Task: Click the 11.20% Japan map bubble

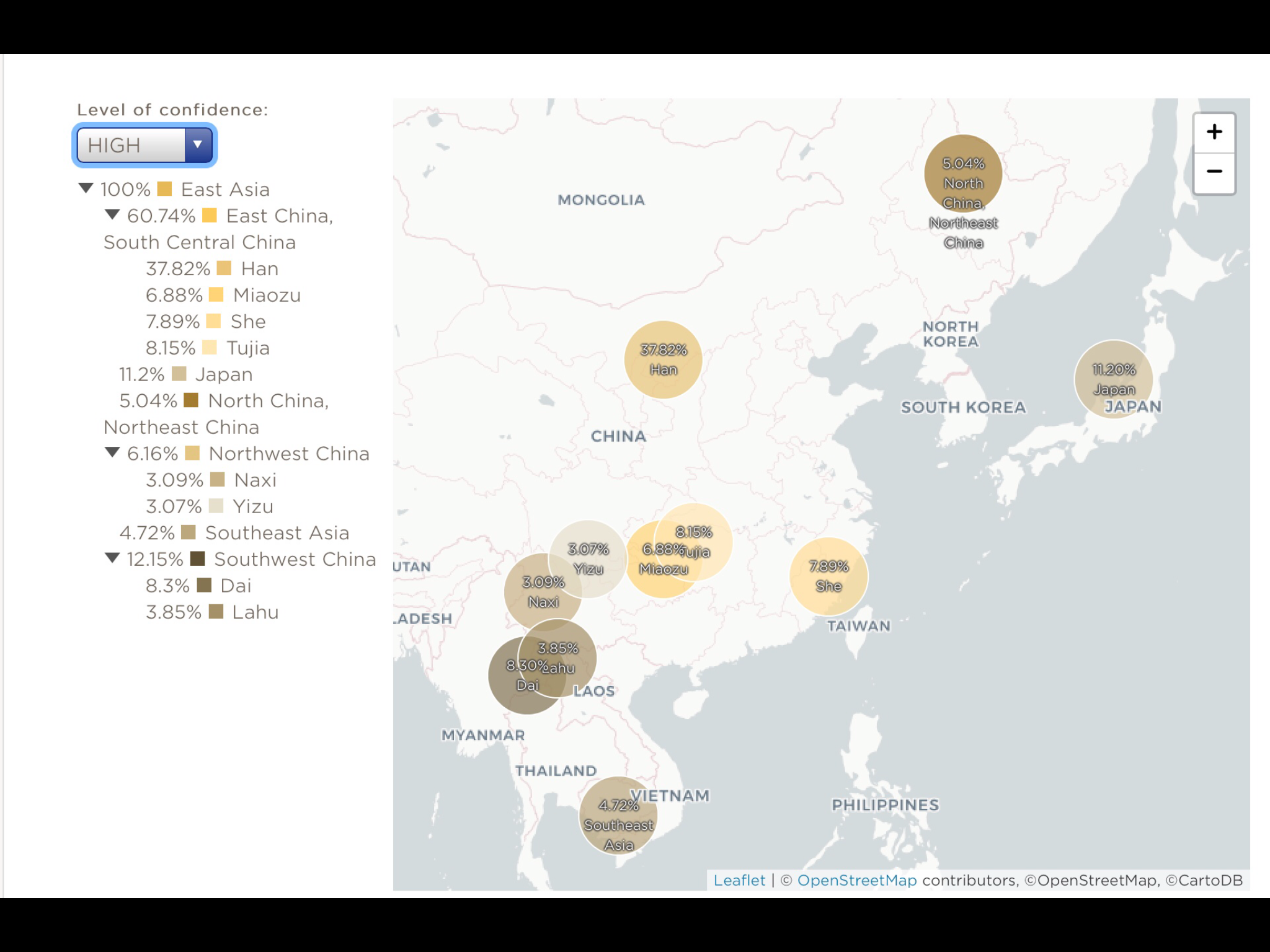Action: click(1113, 378)
